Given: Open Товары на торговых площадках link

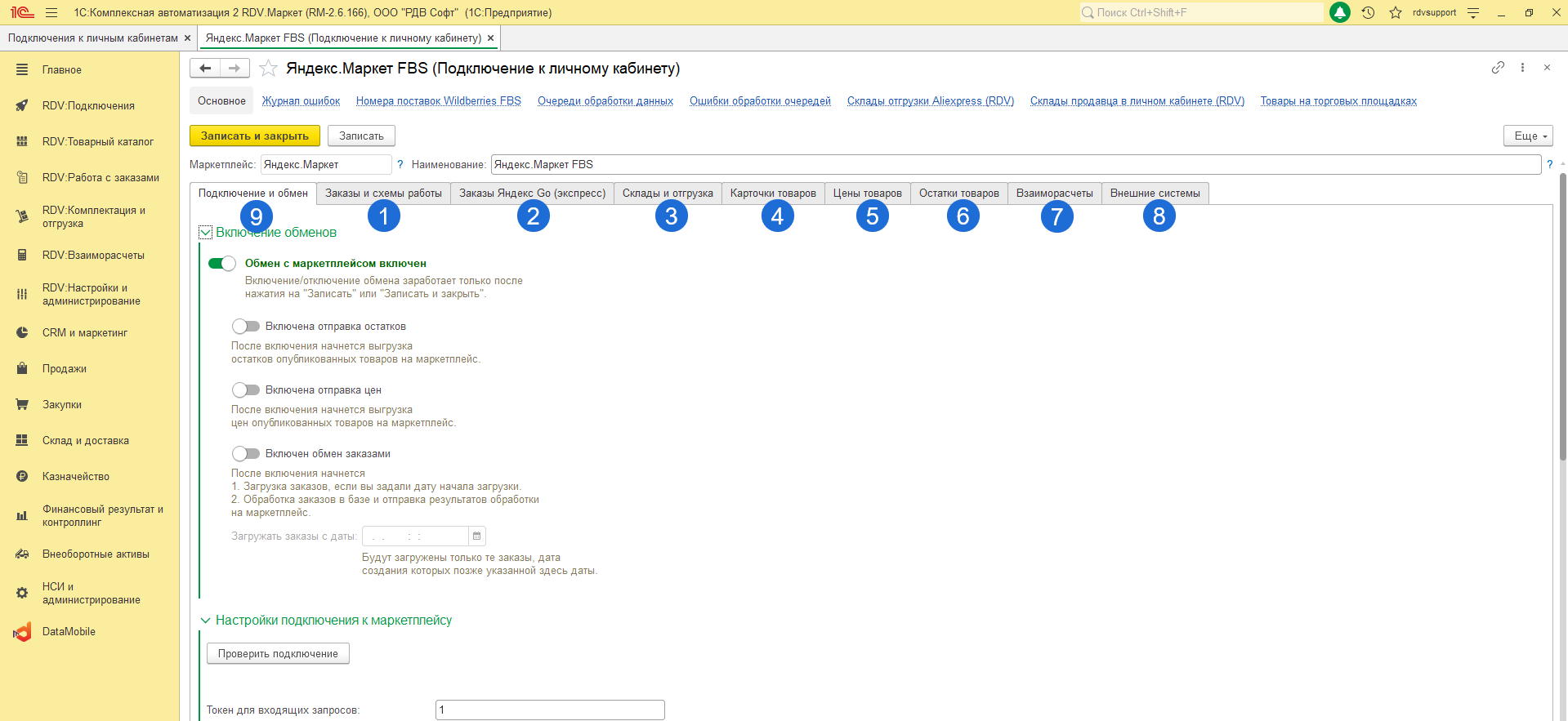Looking at the screenshot, I should point(1338,101).
